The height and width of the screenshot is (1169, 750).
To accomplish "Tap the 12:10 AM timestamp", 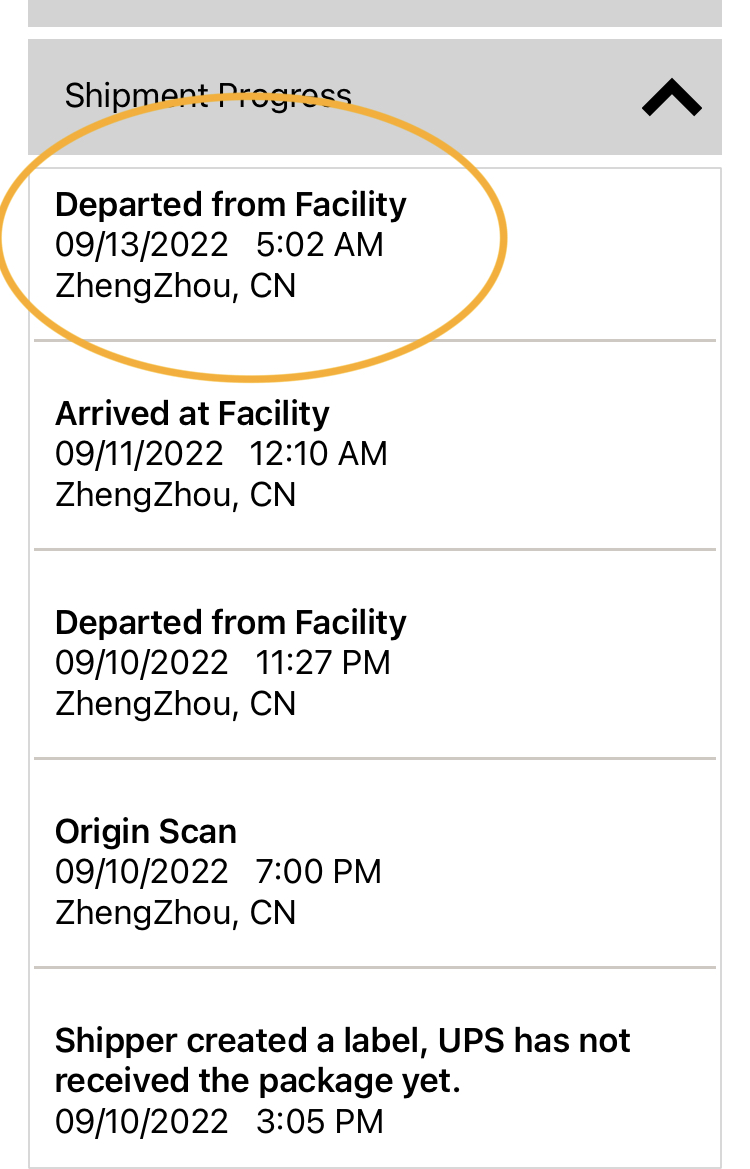I will (318, 454).
